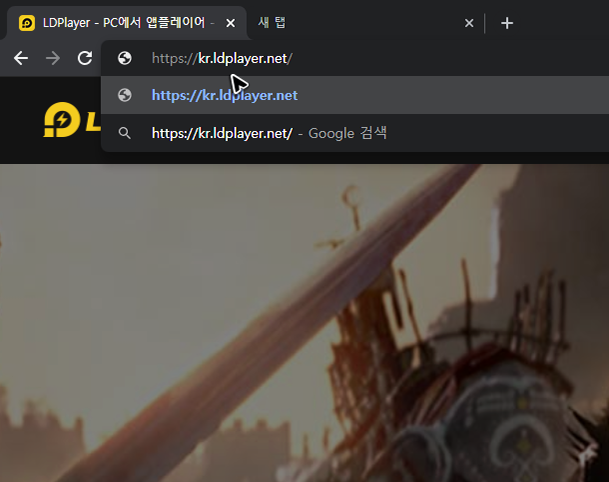Click the magnifier icon of the search suggestion
Image resolution: width=609 pixels, height=482 pixels.
125,133
